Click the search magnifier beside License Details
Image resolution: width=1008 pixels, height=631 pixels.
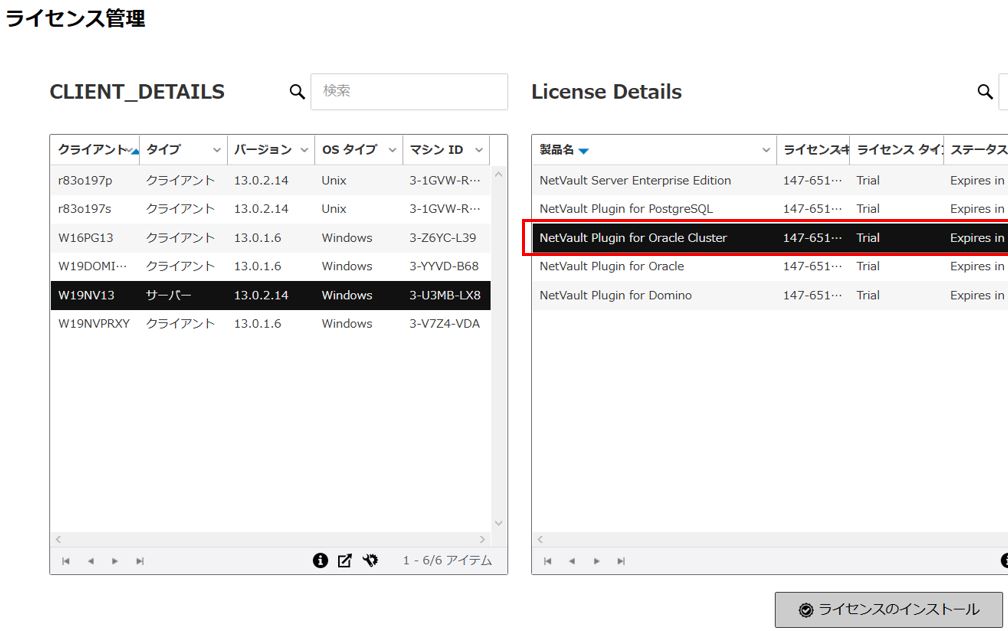point(985,92)
